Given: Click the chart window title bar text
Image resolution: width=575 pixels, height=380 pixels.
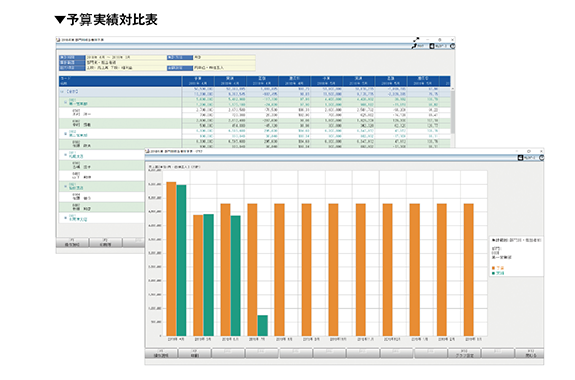Looking at the screenshot, I should click(176, 151).
